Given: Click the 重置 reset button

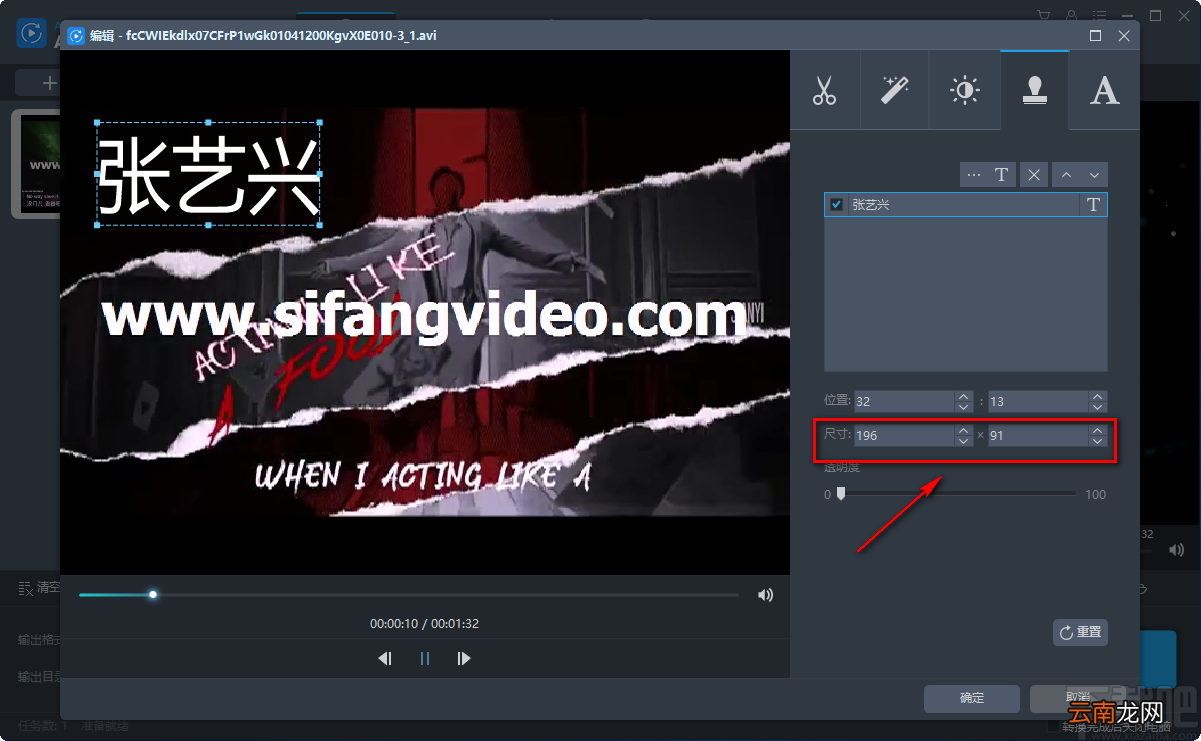Looking at the screenshot, I should tap(1080, 632).
